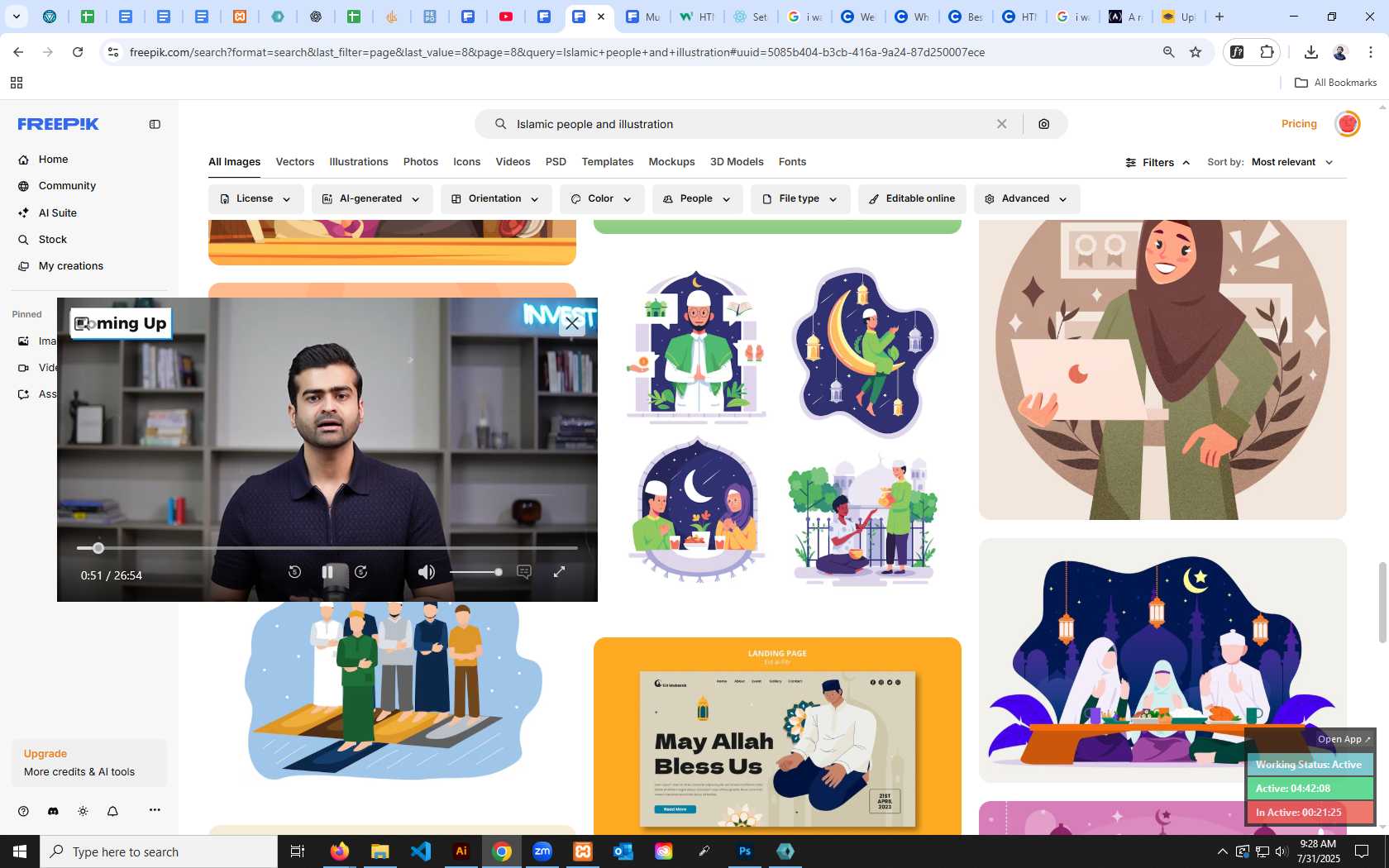The height and width of the screenshot is (868, 1389).
Task: Open the sidebar three-dots more menu
Action: 155,810
